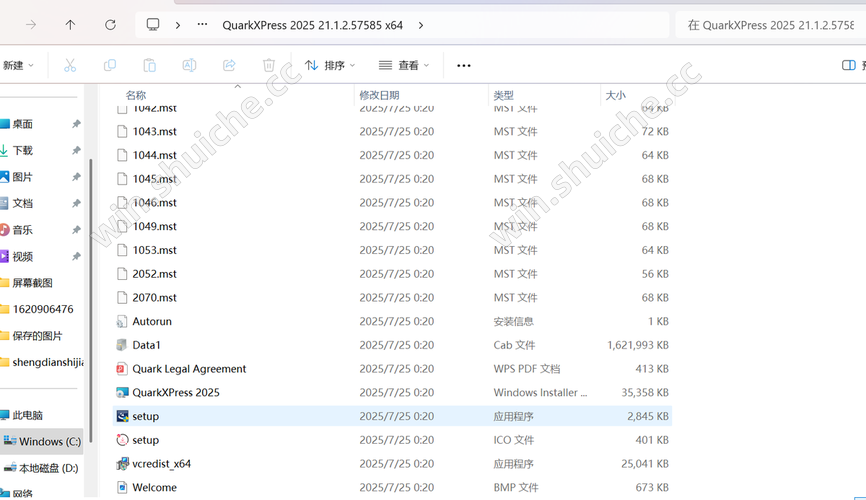Sort by 类型 column header
866x500 pixels.
504,95
